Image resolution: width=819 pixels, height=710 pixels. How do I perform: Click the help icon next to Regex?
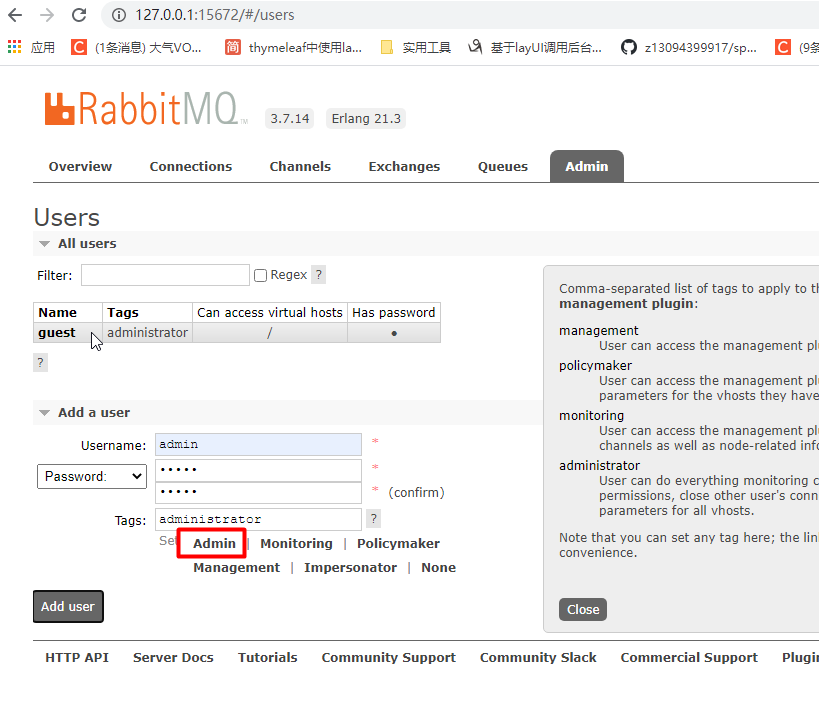coord(319,274)
